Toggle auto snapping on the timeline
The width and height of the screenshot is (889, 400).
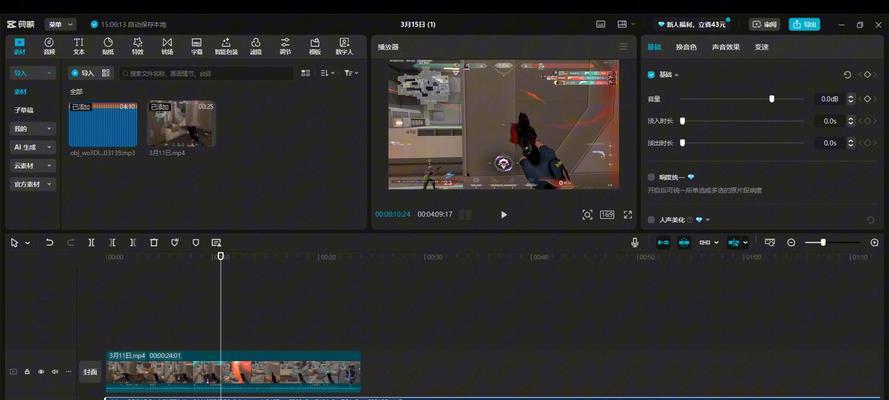[684, 242]
